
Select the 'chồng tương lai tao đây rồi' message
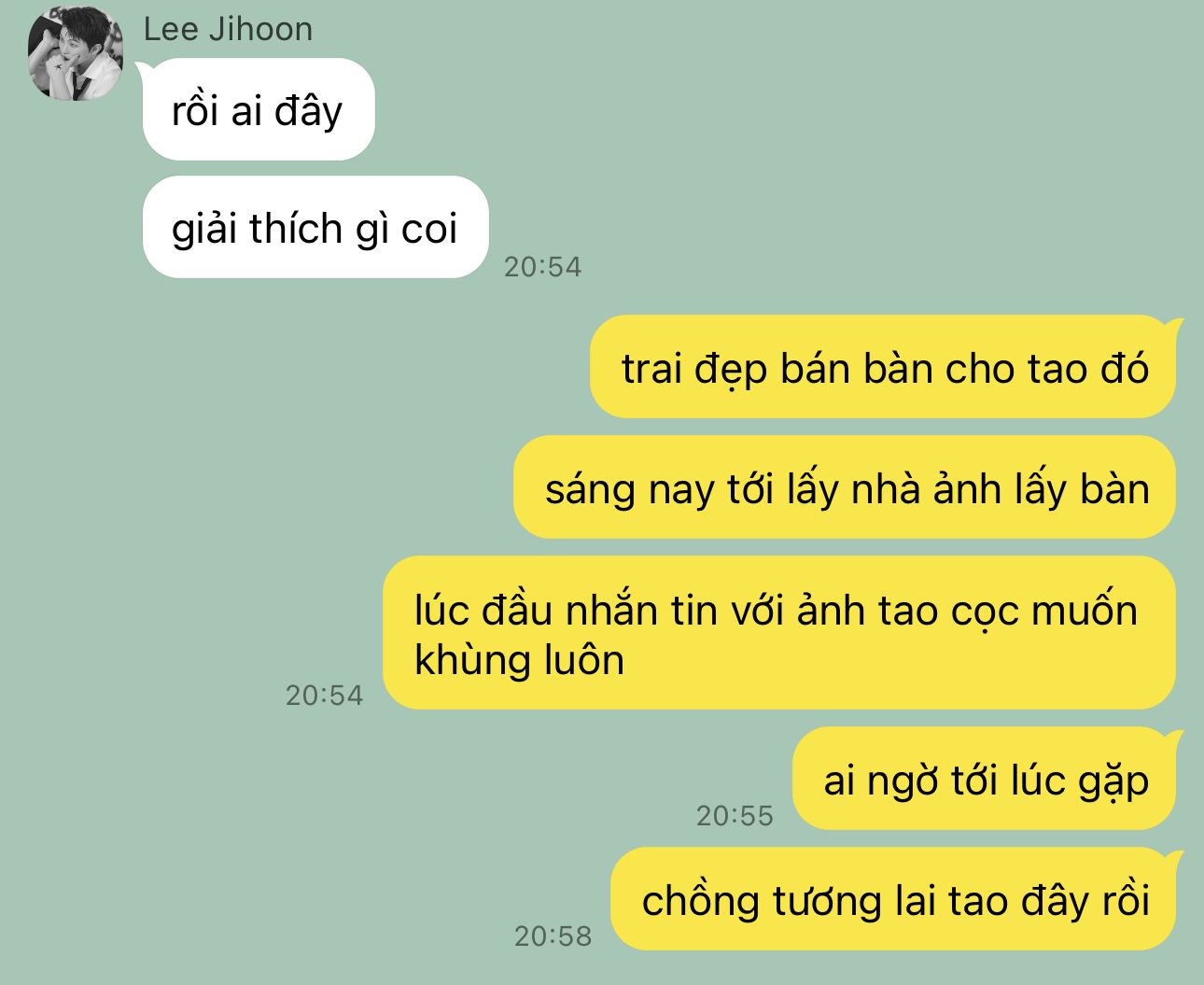click(x=894, y=899)
